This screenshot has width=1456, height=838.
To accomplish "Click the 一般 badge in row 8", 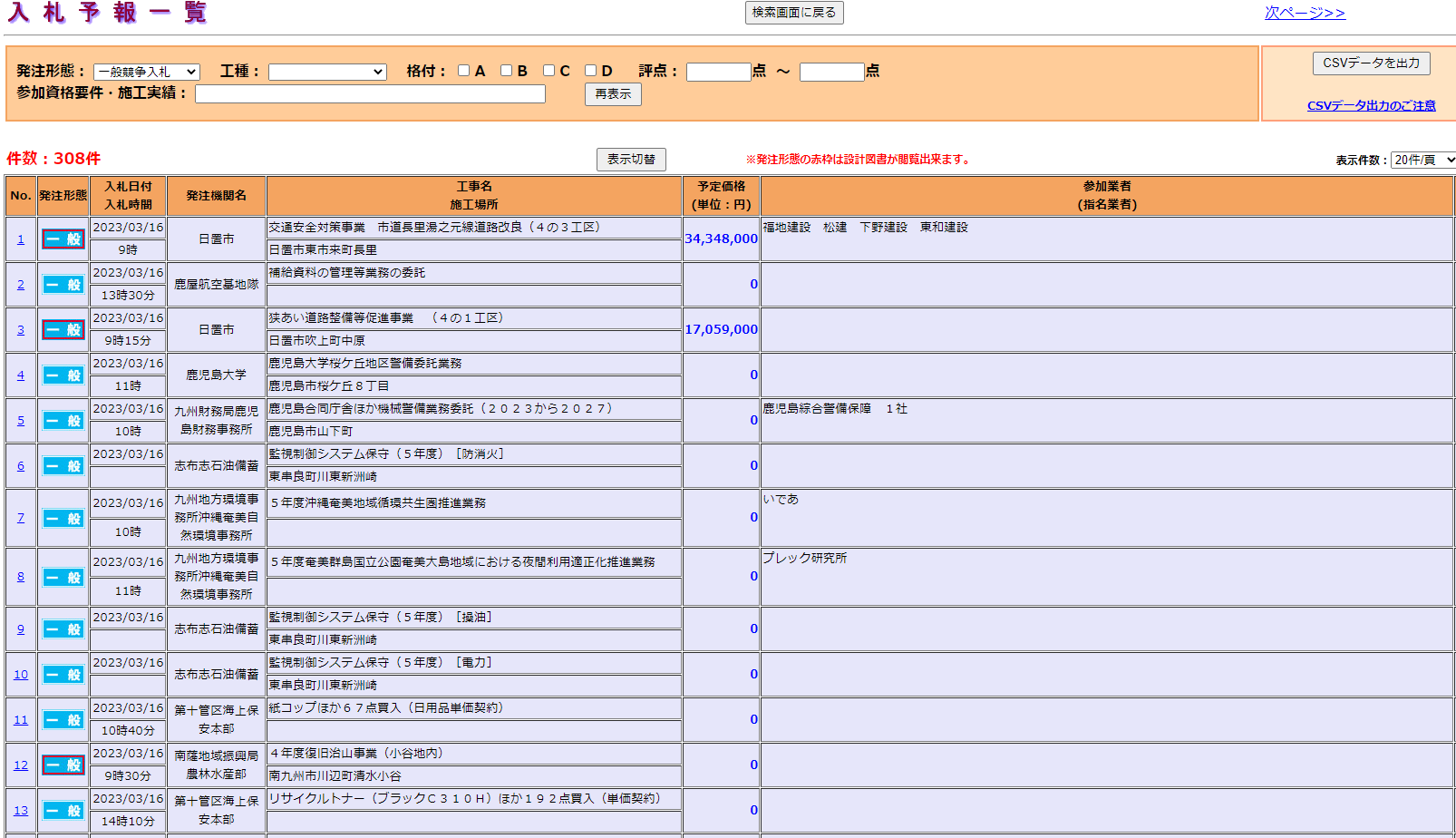I will 63,578.
